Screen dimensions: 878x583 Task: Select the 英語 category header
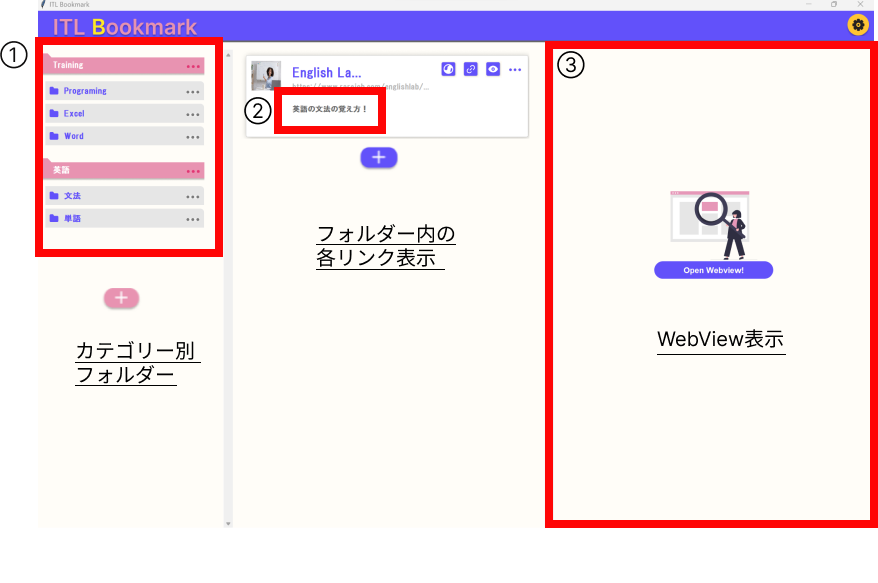tap(124, 170)
